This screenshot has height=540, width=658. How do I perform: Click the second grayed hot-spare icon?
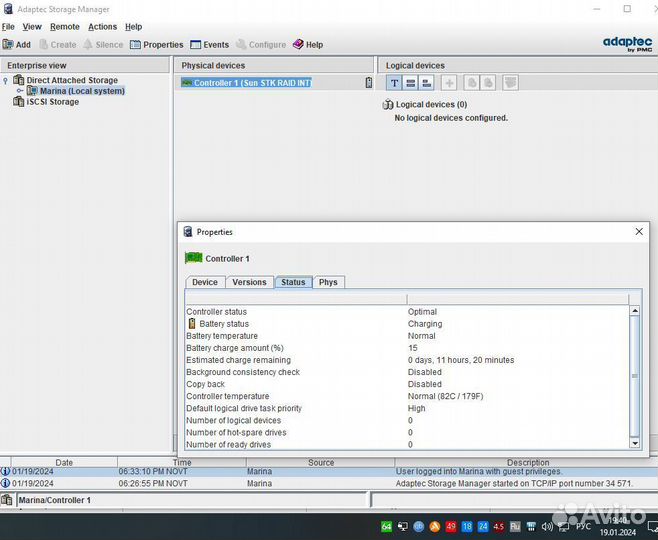[488, 83]
